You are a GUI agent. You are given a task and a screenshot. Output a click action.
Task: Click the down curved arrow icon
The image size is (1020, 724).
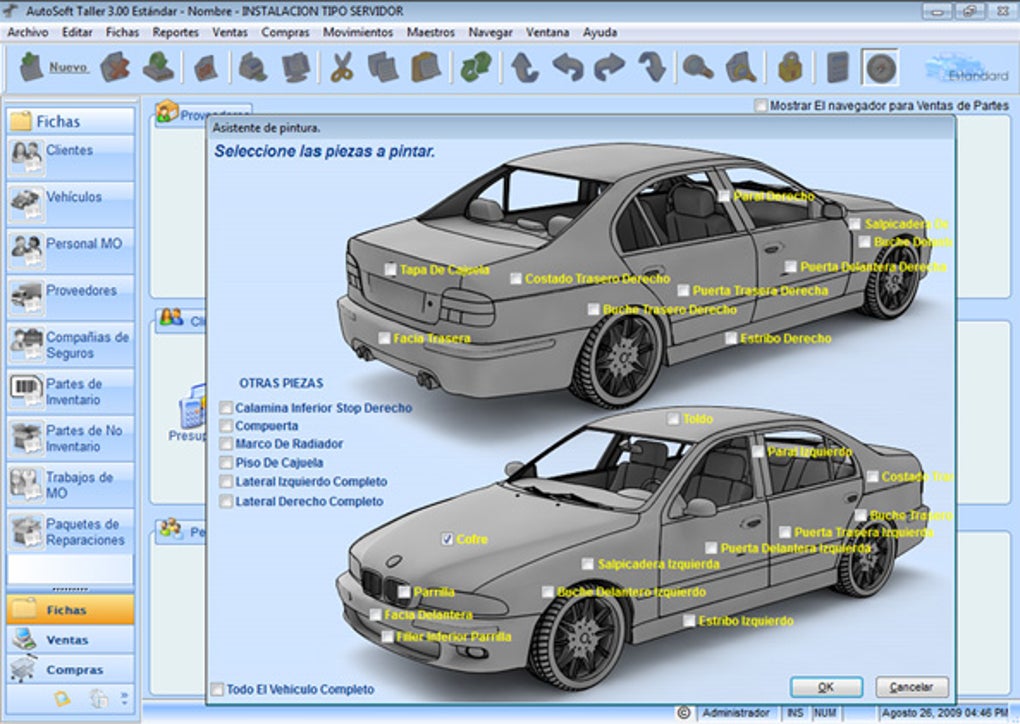pos(652,67)
